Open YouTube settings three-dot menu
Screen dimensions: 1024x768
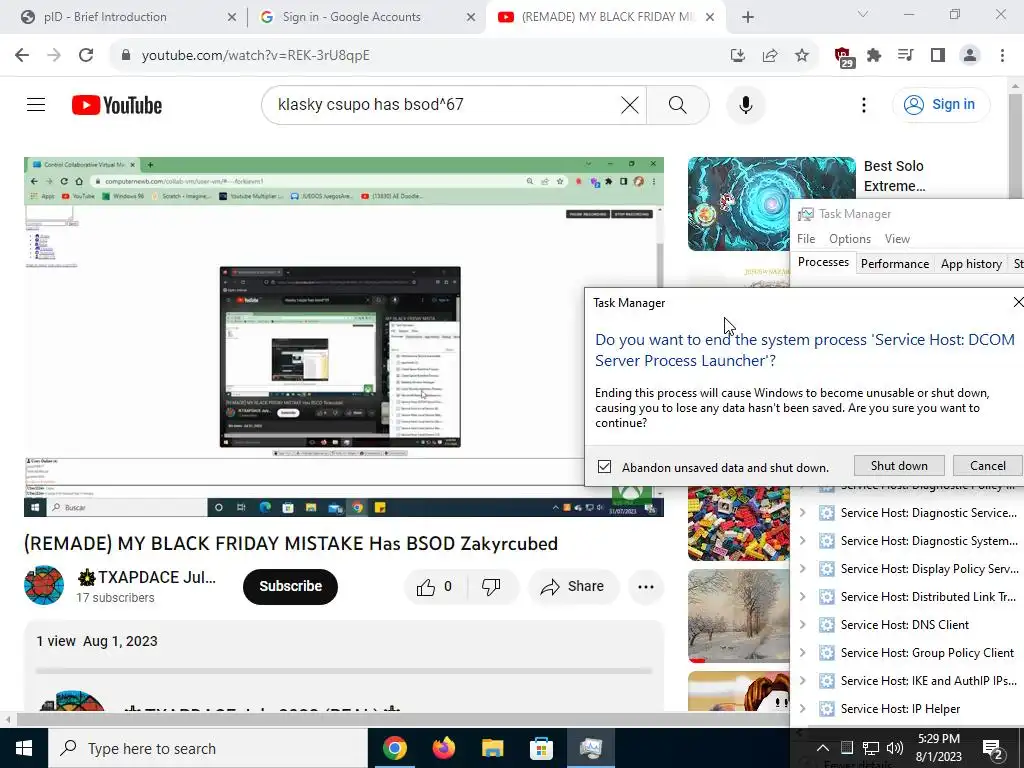coord(863,104)
